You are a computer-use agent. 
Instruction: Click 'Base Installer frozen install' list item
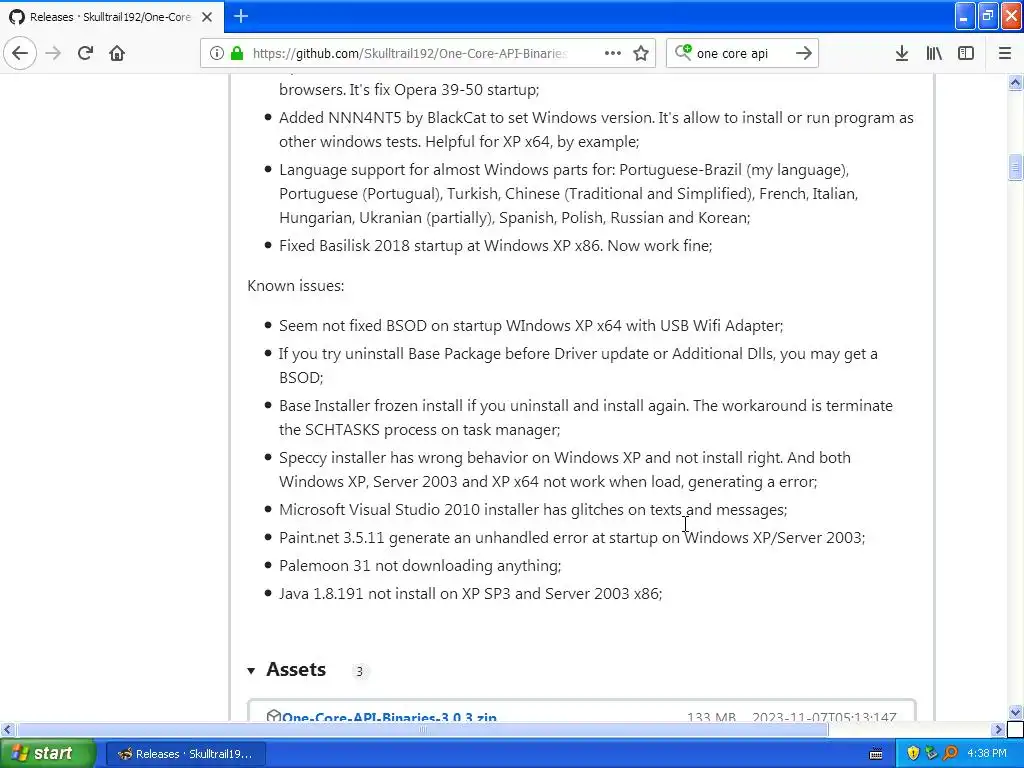586,417
